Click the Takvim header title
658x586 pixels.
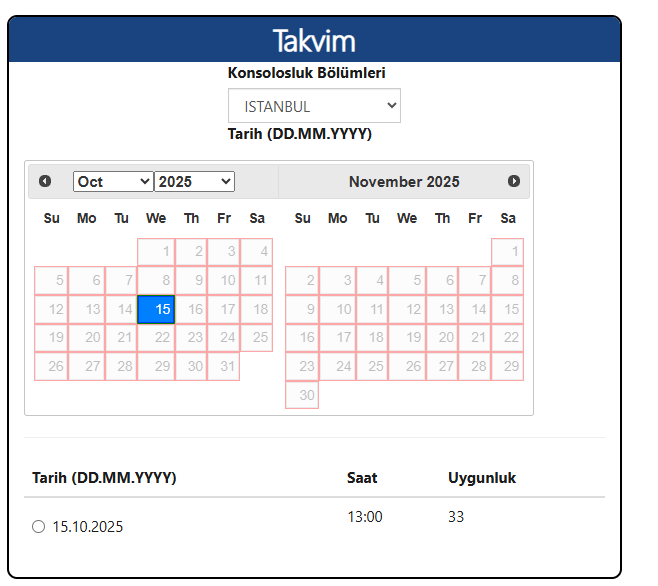(314, 41)
